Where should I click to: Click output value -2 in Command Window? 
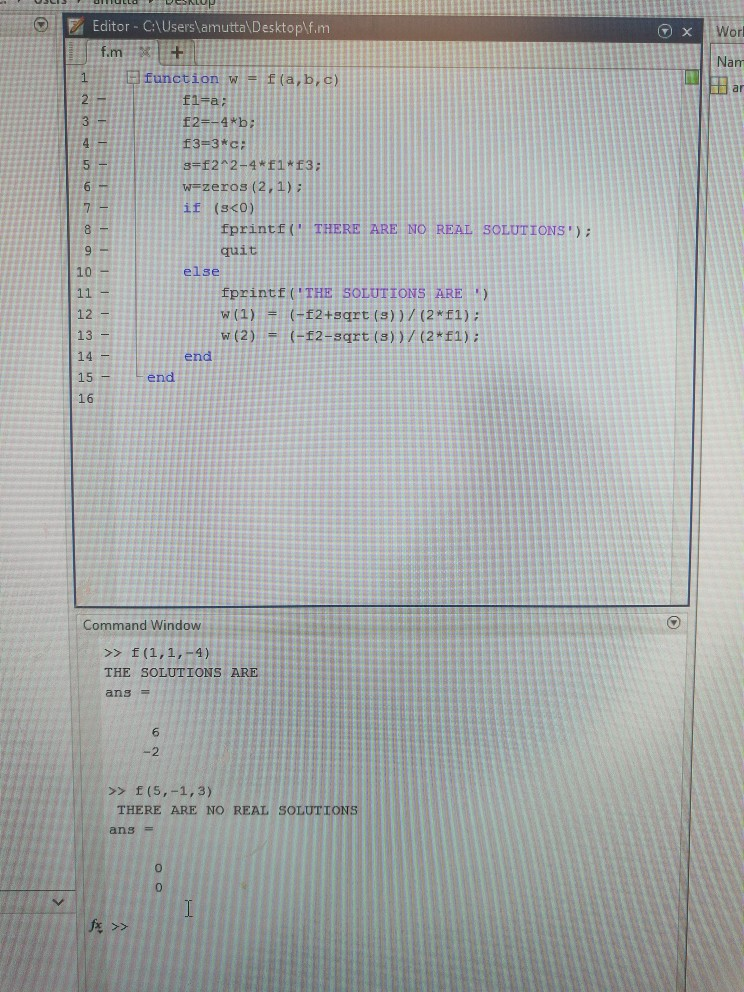(151, 752)
